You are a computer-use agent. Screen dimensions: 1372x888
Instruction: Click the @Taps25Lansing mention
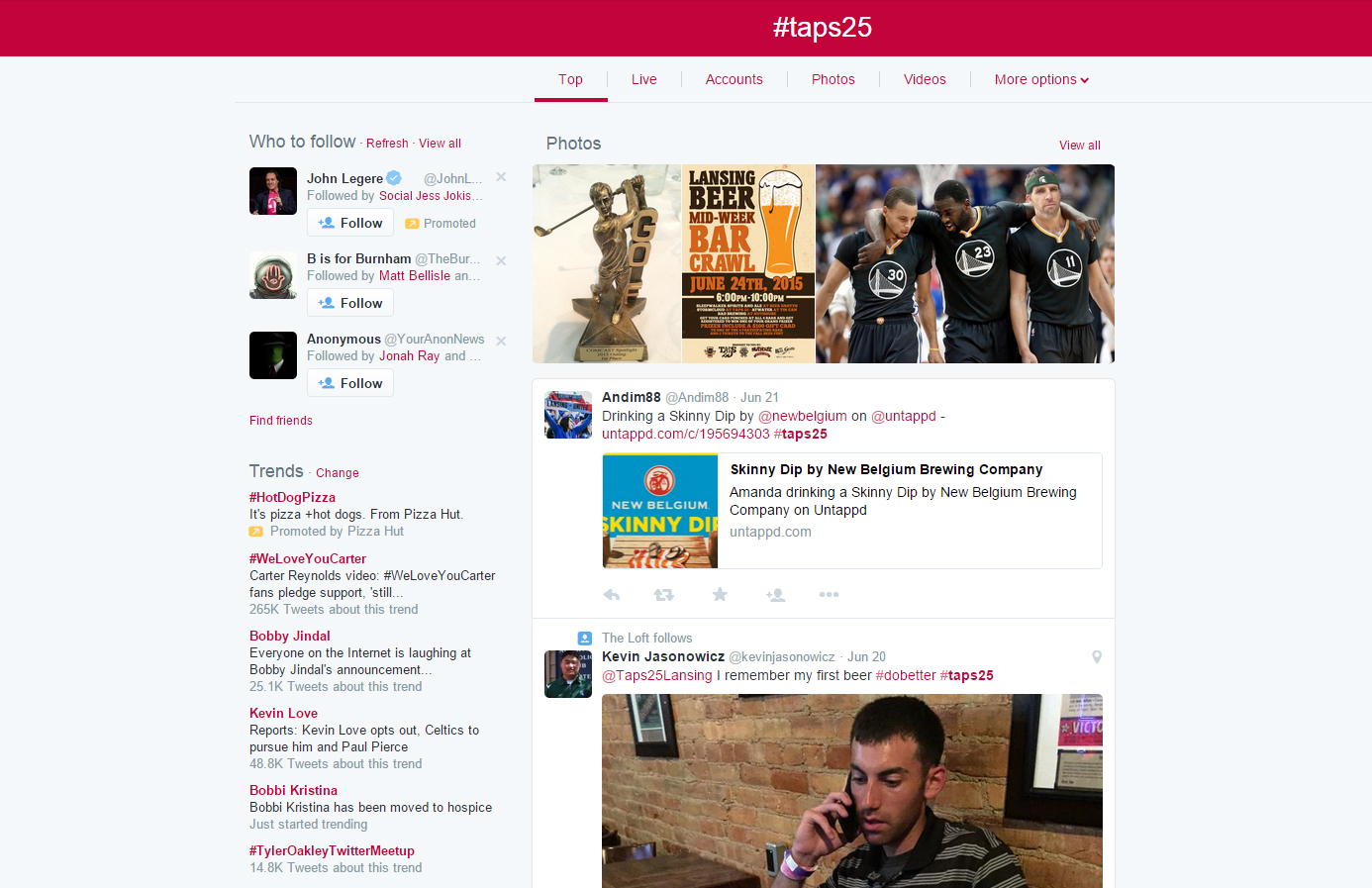click(x=657, y=675)
